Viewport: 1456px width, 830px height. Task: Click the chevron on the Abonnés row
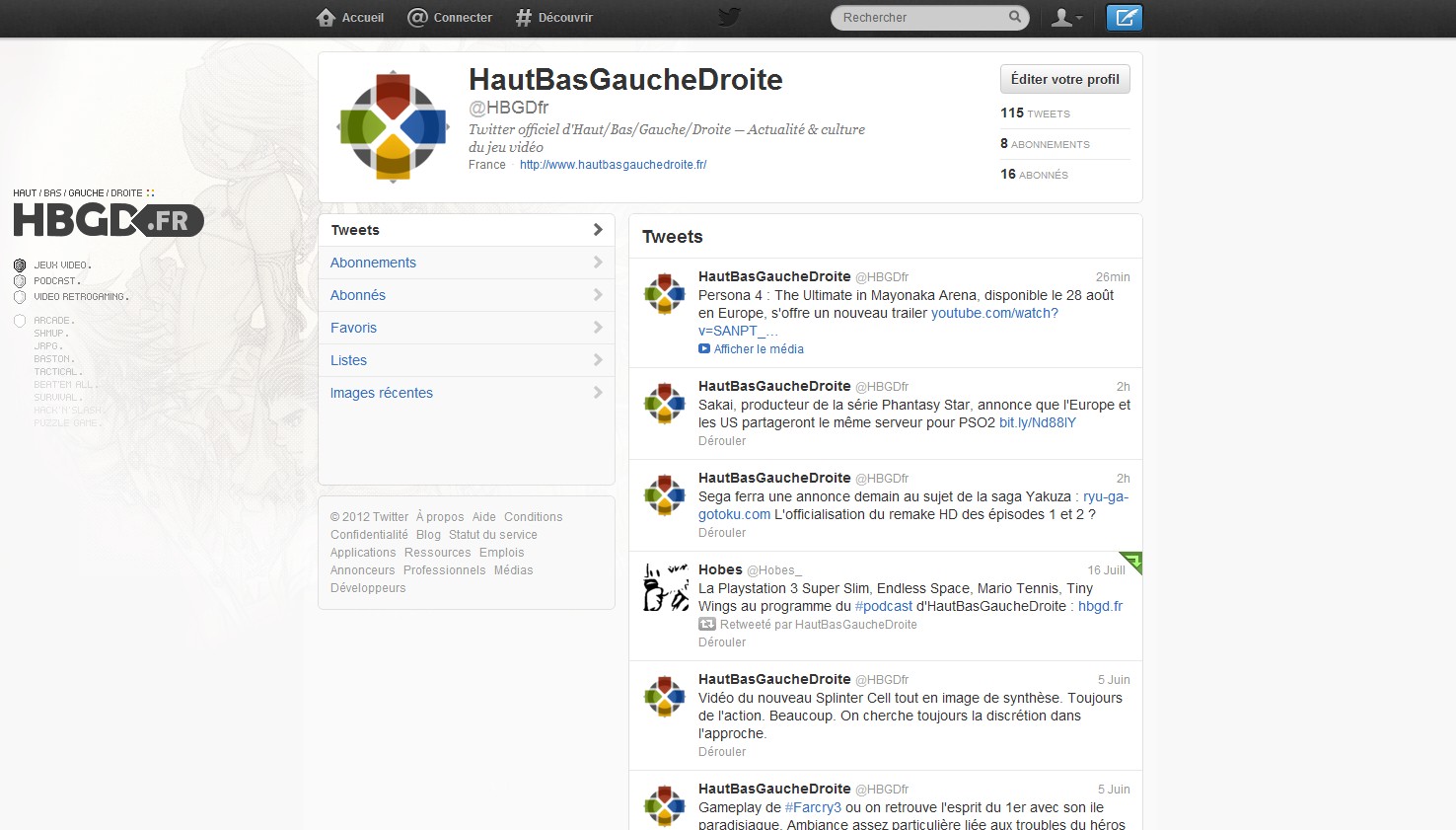598,294
